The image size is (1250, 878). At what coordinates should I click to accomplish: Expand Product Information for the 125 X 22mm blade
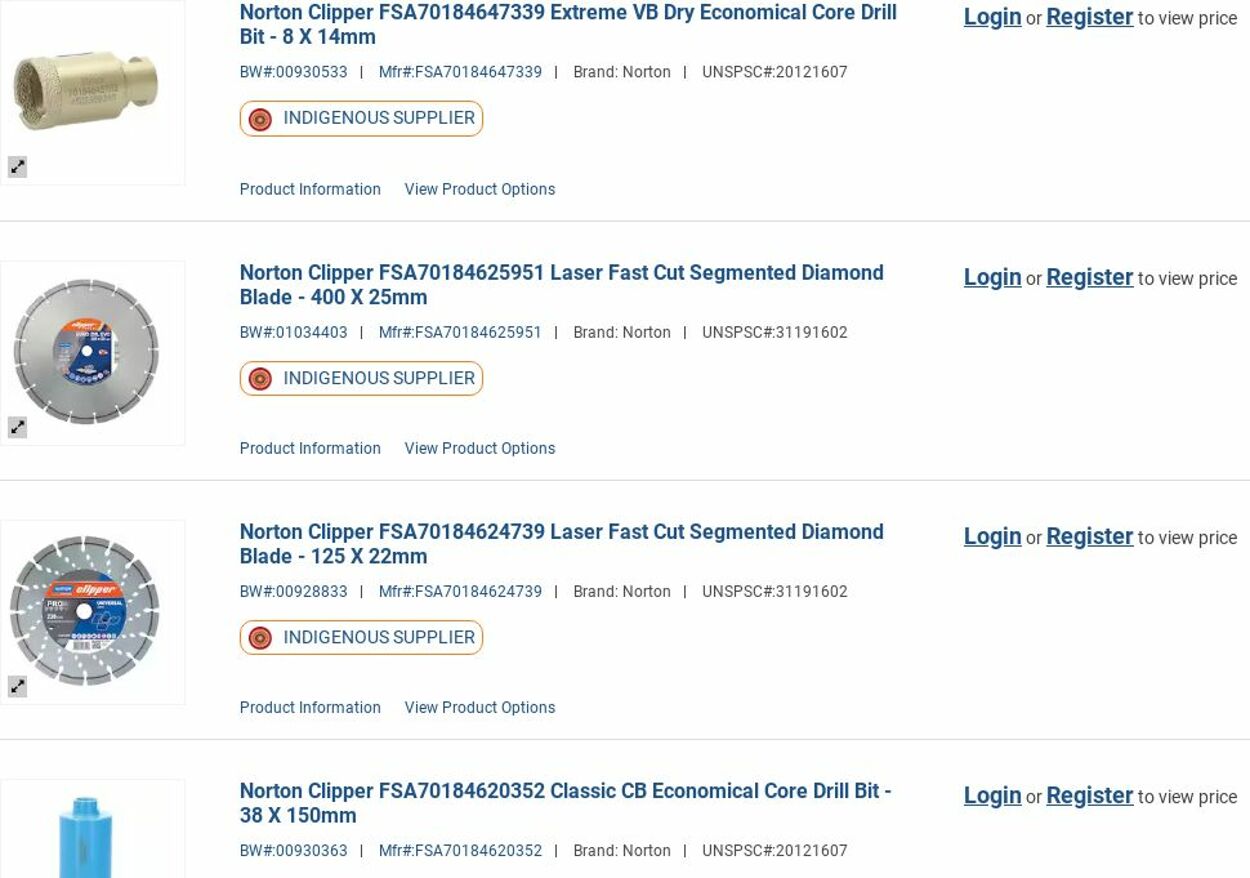tap(310, 707)
